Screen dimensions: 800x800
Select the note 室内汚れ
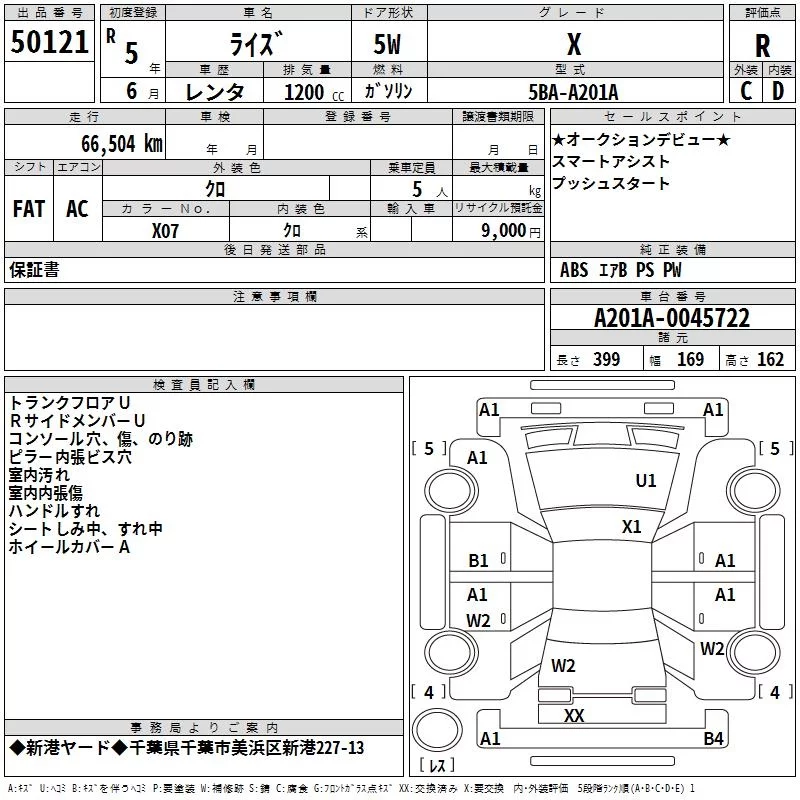(x=39, y=474)
